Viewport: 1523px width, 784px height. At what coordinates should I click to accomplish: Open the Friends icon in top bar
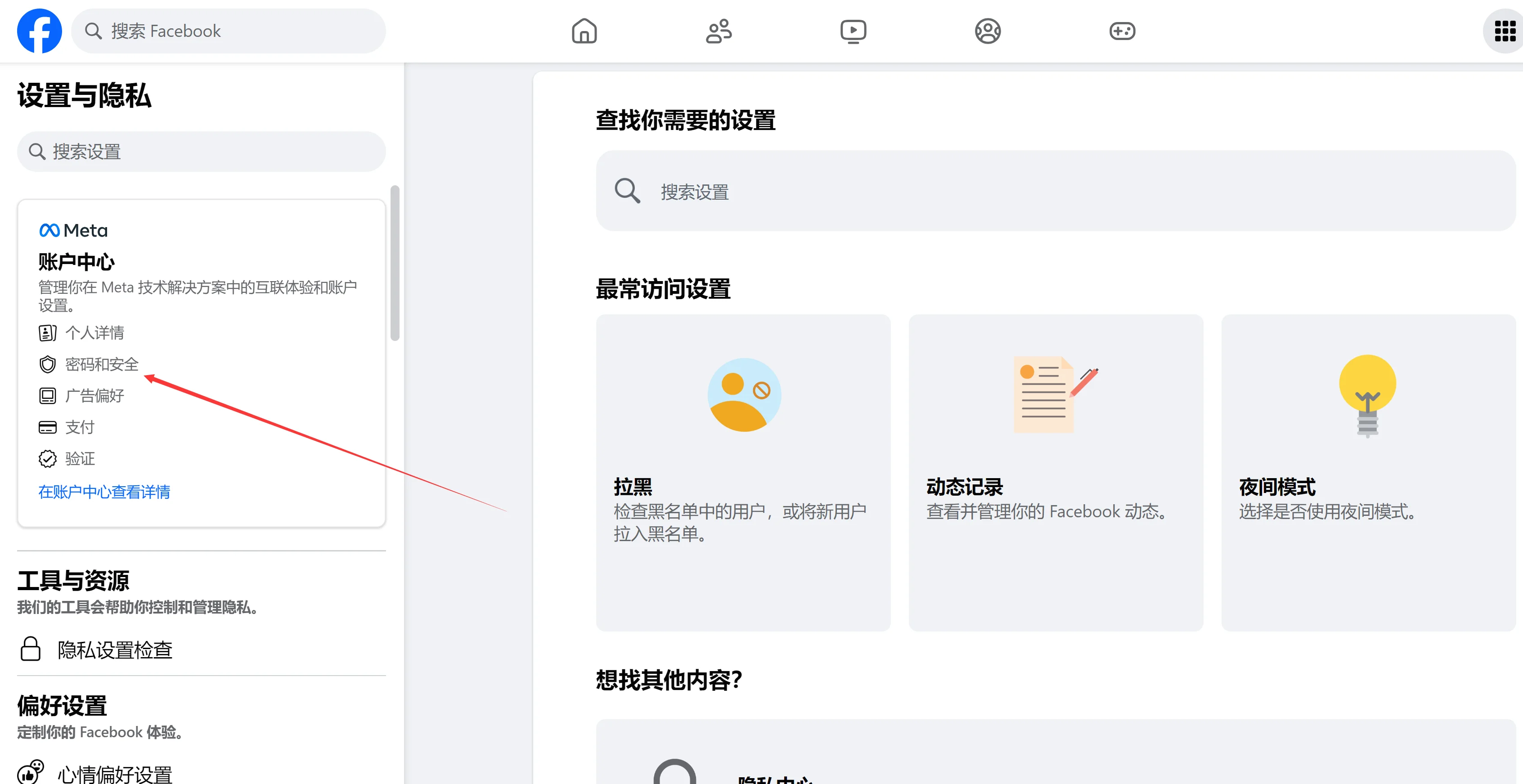click(x=719, y=31)
